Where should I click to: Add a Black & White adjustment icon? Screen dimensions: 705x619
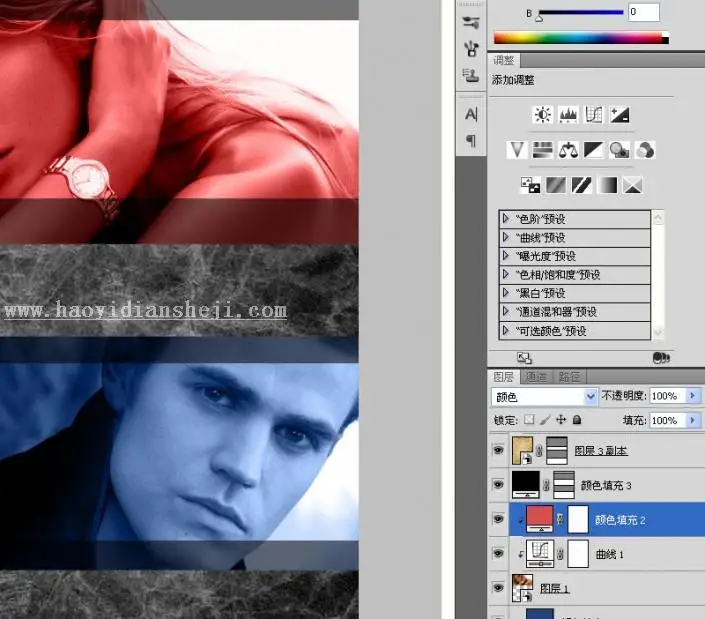593,150
